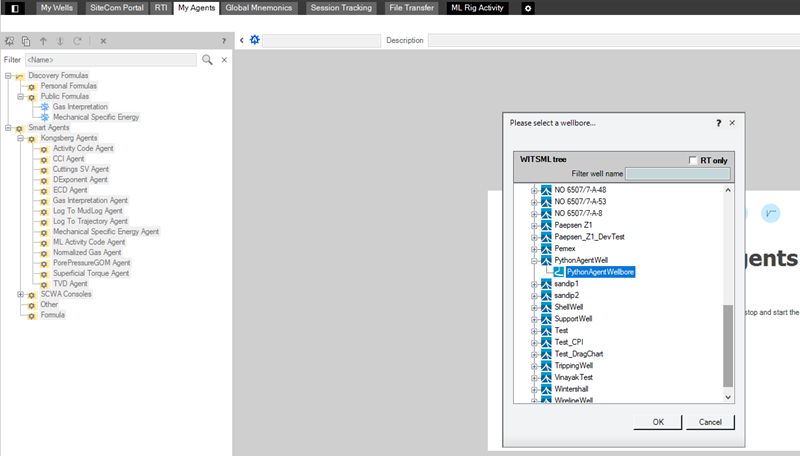Open dialog help question mark
The width and height of the screenshot is (800, 456).
point(718,123)
